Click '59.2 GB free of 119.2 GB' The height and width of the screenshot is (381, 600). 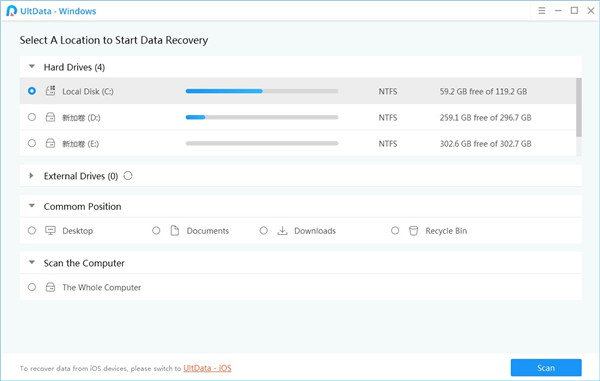click(483, 91)
